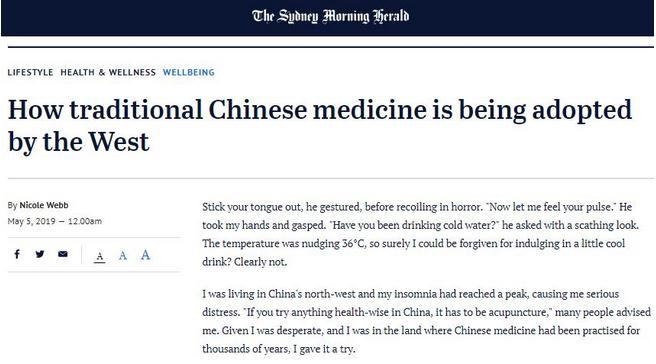The width and height of the screenshot is (656, 364).
Task: Open The Sydney Morning Herald masthead logo
Action: point(331,17)
